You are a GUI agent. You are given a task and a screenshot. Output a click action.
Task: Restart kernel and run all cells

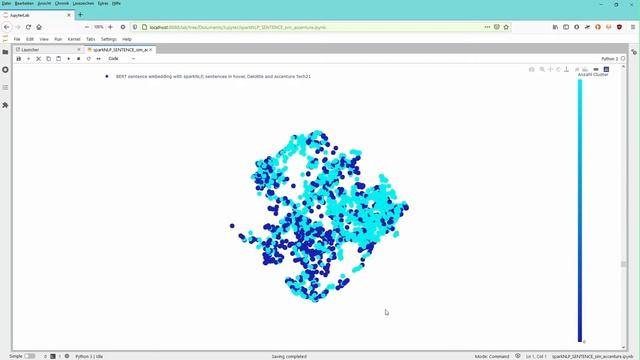pyautogui.click(x=98, y=59)
